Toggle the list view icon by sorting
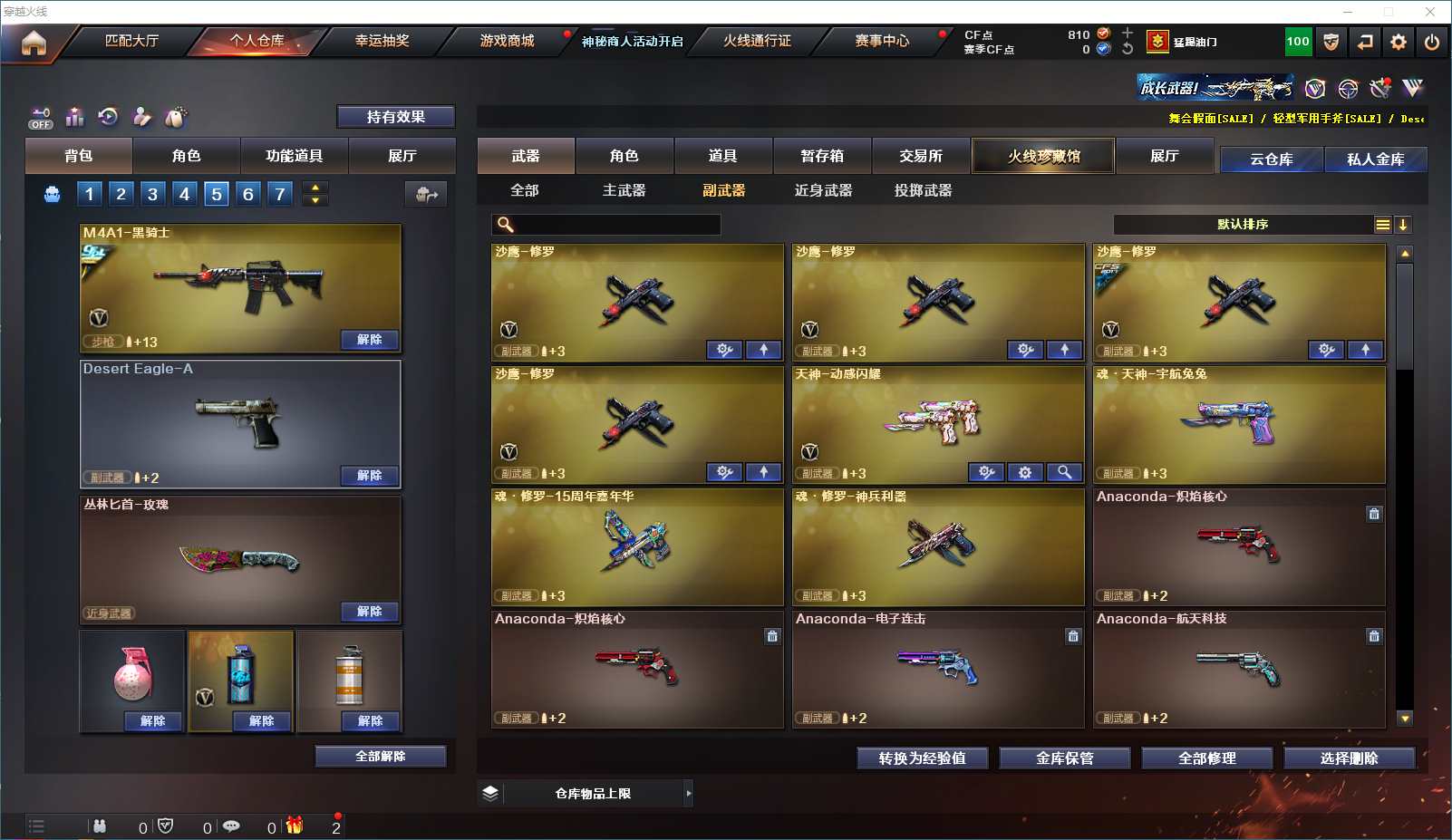Image resolution: width=1452 pixels, height=840 pixels. (x=1382, y=225)
